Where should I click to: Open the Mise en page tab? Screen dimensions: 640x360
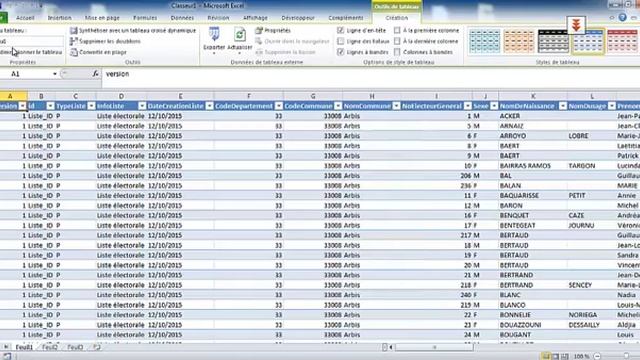[102, 18]
